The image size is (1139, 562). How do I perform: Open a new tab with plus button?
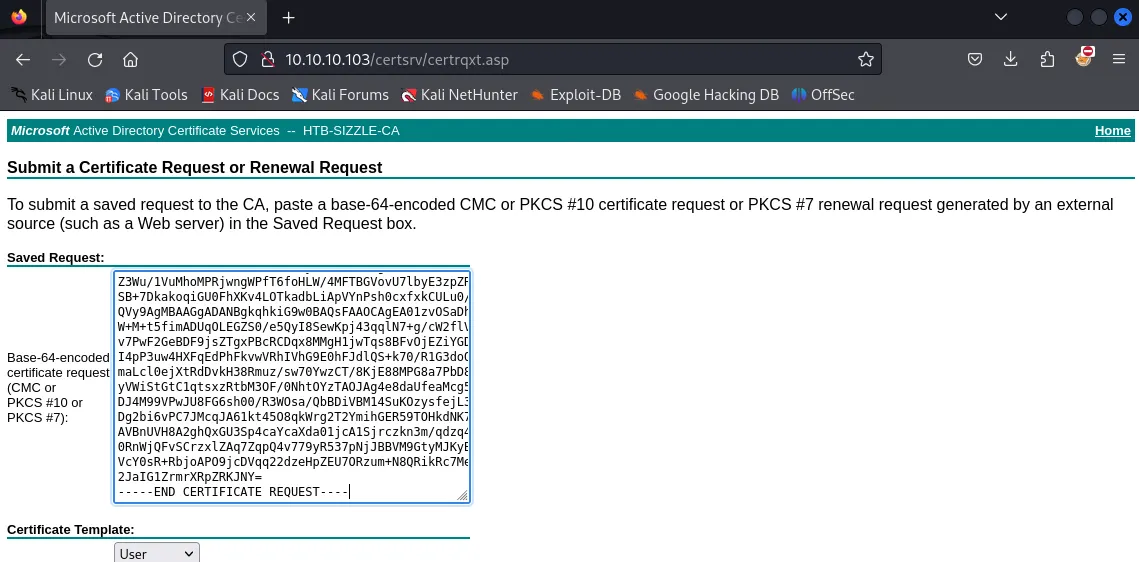click(289, 18)
